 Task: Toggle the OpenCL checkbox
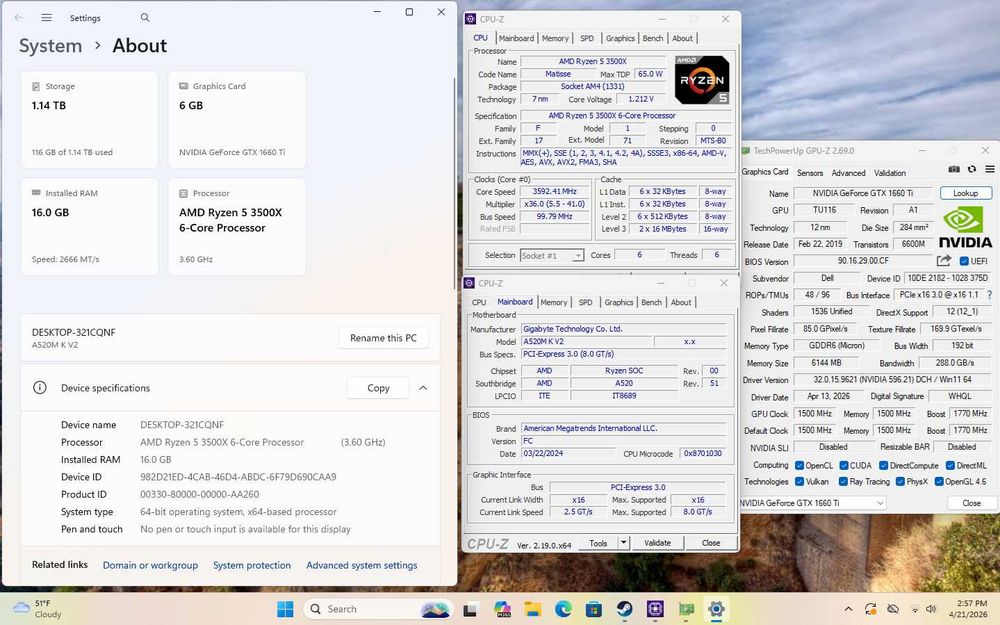tap(799, 466)
